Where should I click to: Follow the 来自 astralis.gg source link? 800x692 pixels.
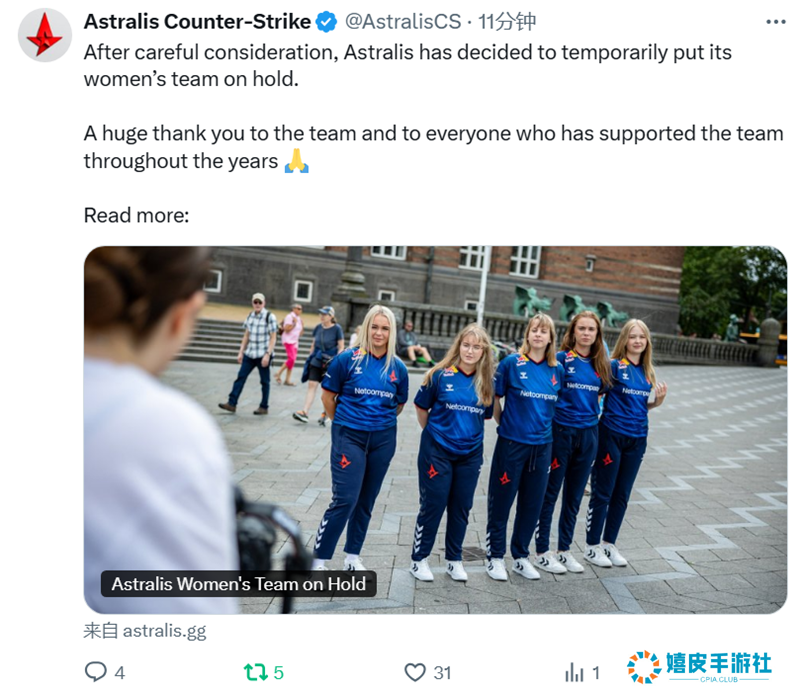145,631
